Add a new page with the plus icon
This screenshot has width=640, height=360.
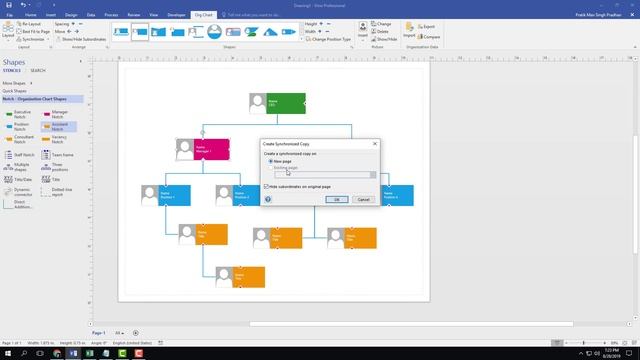click(x=136, y=333)
